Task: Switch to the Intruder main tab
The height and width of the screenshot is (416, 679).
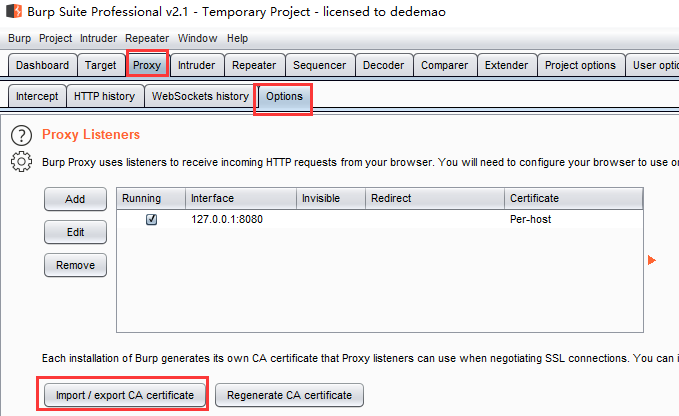Action: pos(197,65)
